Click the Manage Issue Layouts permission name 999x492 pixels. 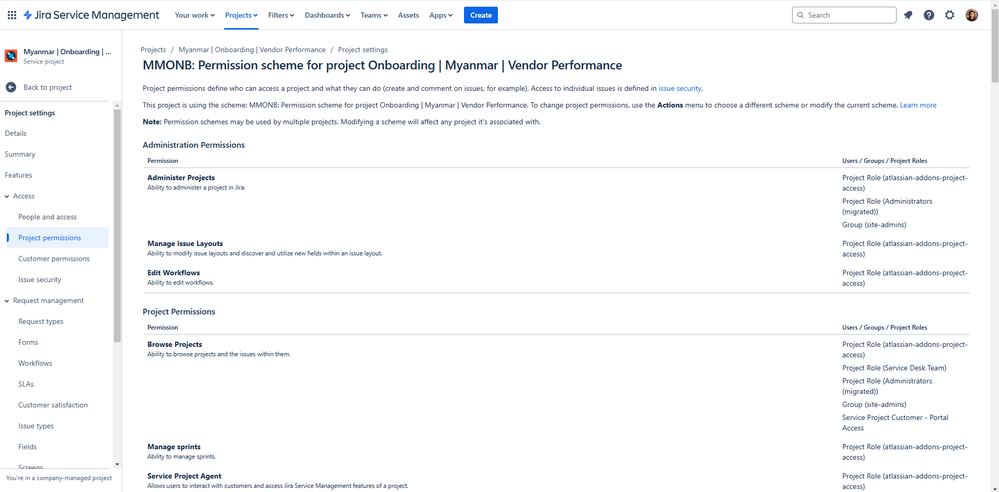[x=185, y=243]
